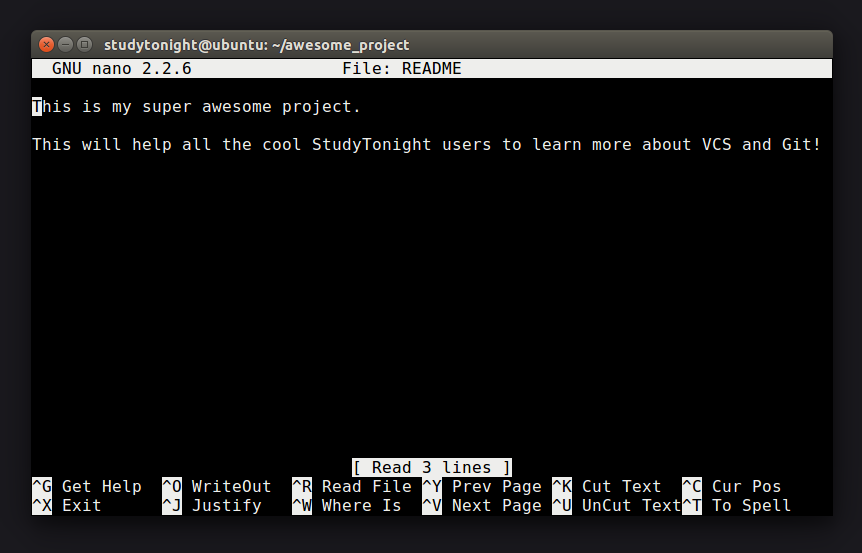
Task: Click the word 'Git!' at the line end
Action: pos(802,145)
